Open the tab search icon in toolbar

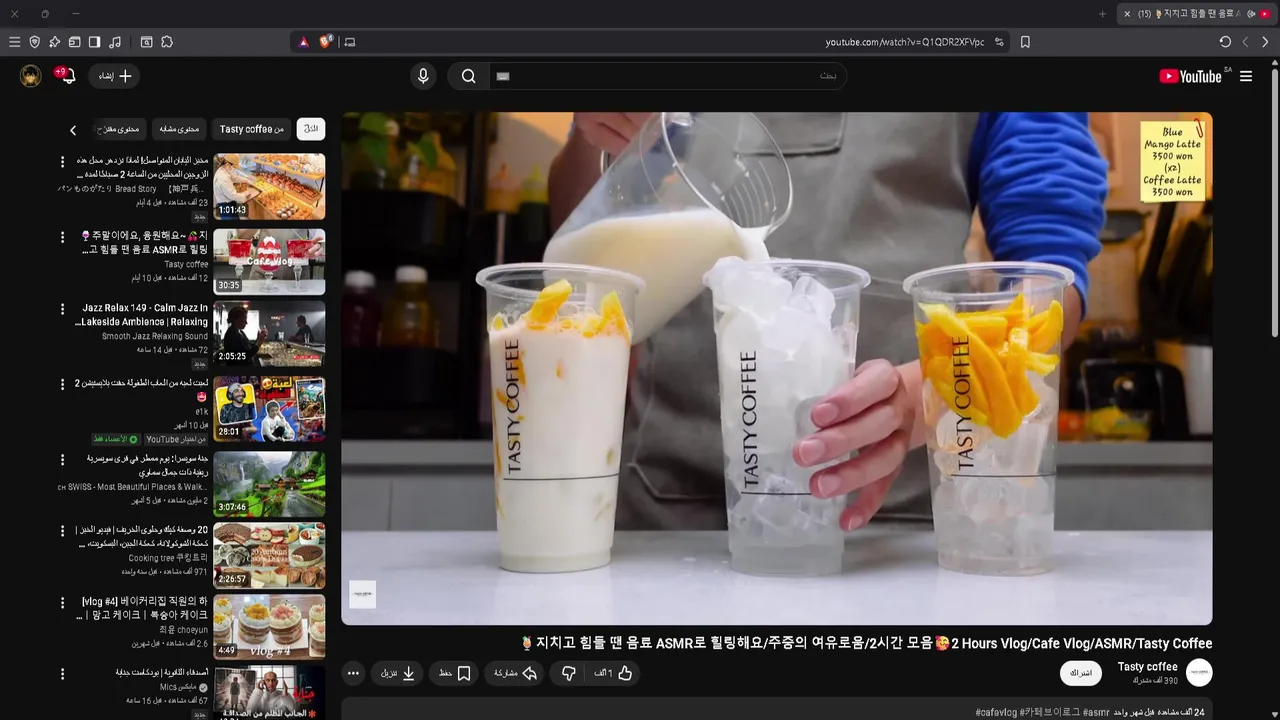point(146,42)
